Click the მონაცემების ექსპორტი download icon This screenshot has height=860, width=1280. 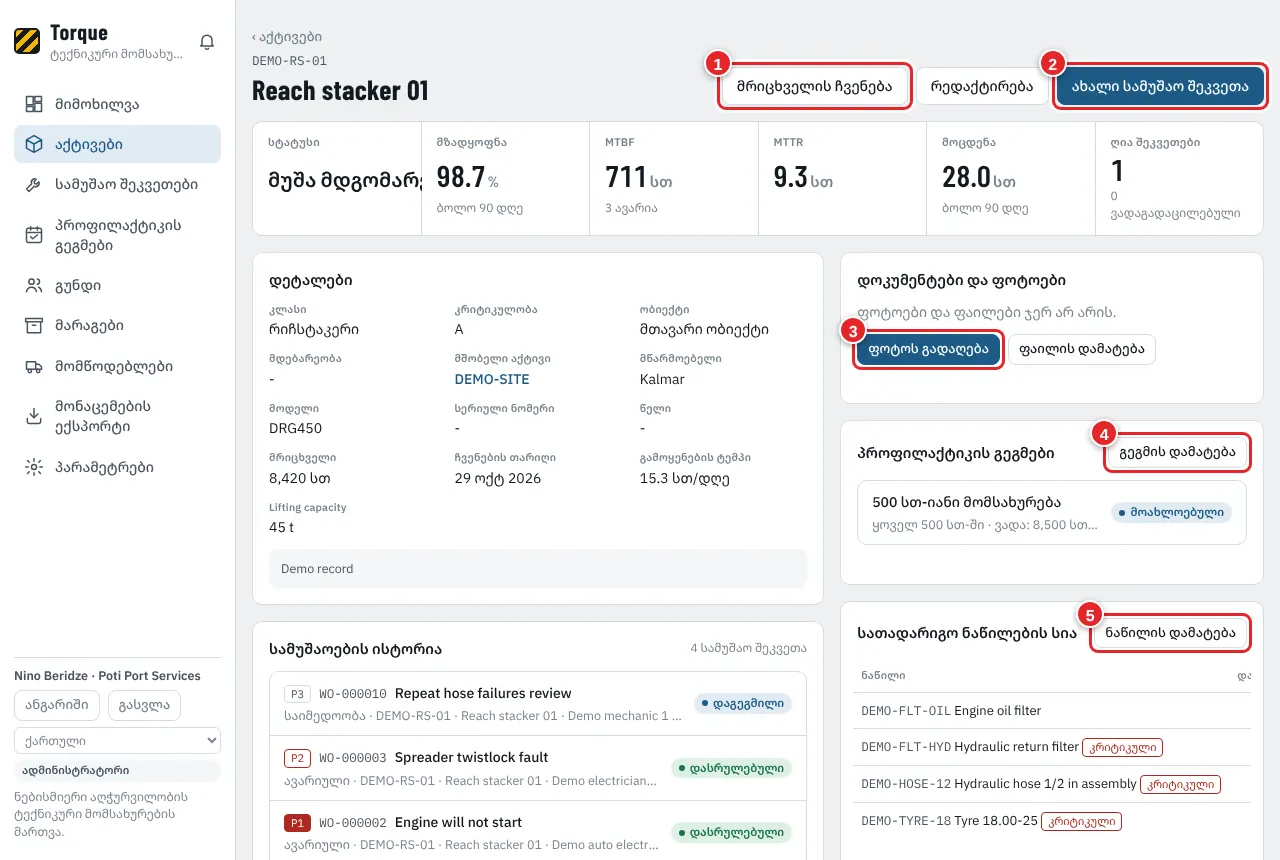[x=34, y=417]
